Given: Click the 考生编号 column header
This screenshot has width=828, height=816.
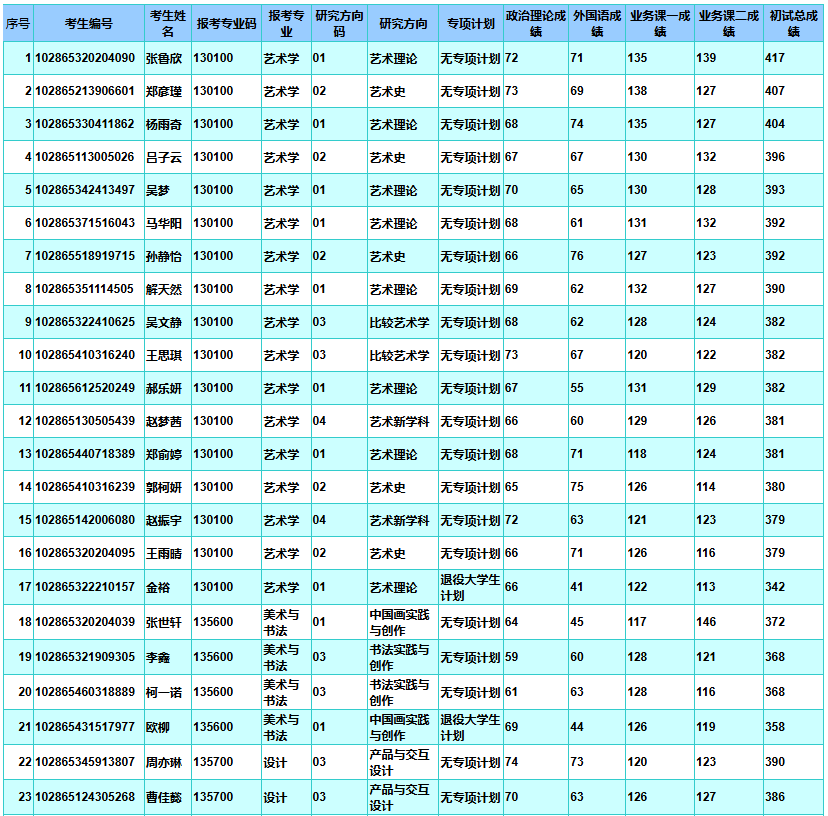Looking at the screenshot, I should click(88, 24).
